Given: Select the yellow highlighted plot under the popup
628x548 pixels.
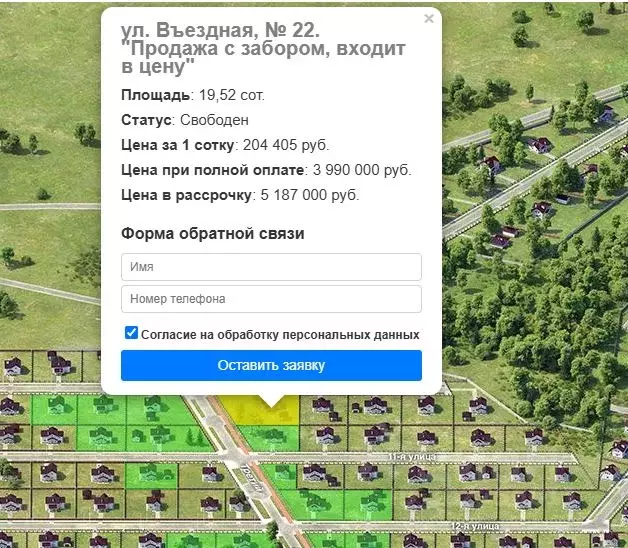Looking at the screenshot, I should coord(250,410).
